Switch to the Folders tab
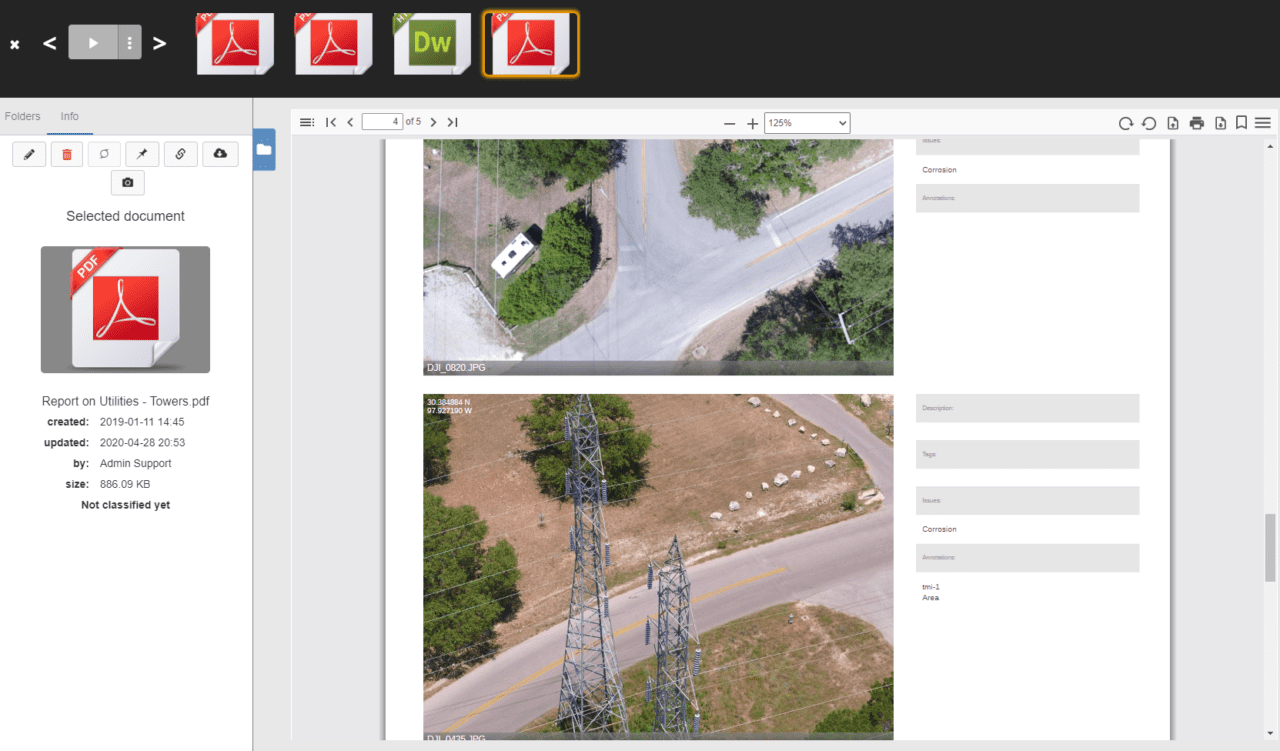Screen dimensions: 1280x751 (x=22, y=116)
